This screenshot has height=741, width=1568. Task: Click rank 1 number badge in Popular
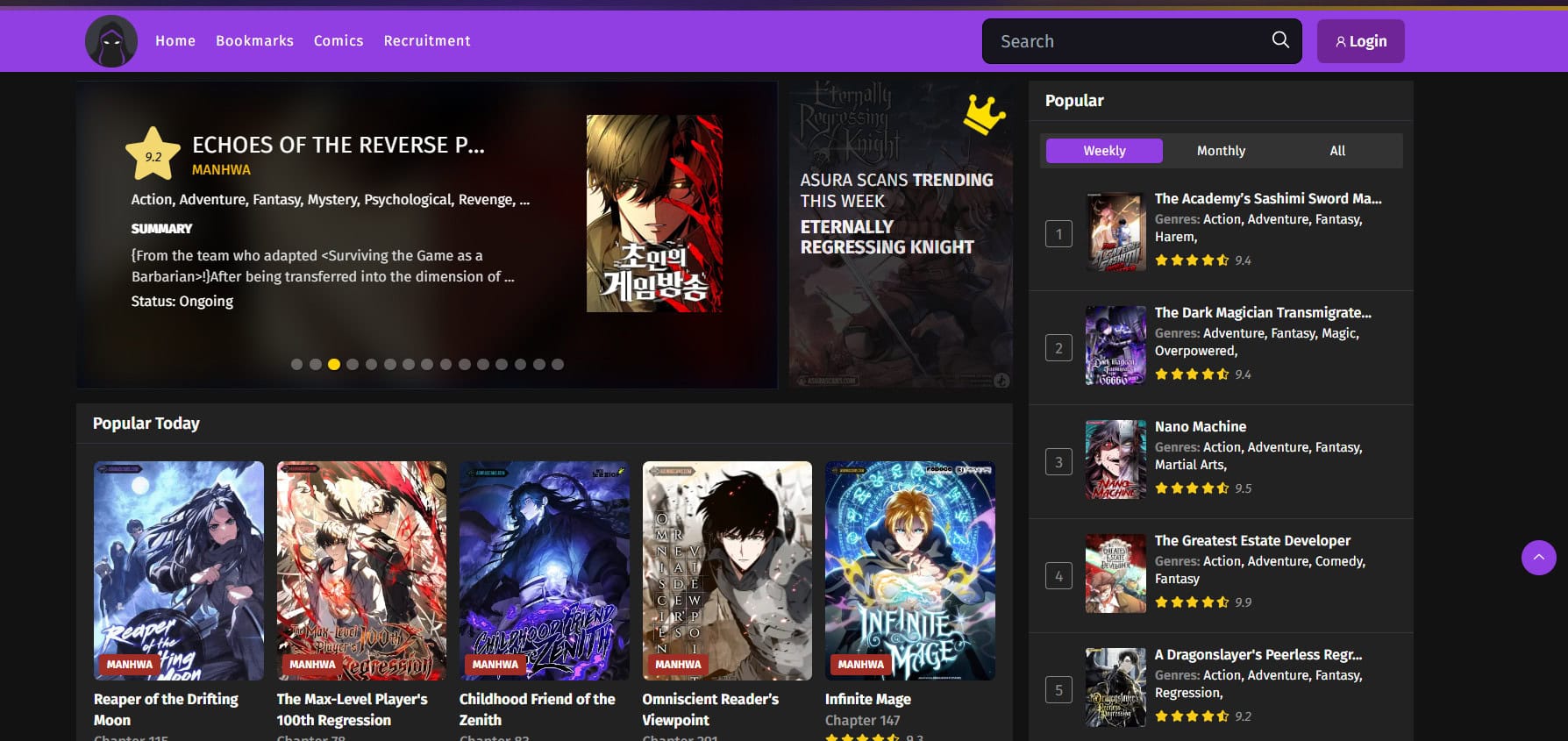click(x=1058, y=234)
